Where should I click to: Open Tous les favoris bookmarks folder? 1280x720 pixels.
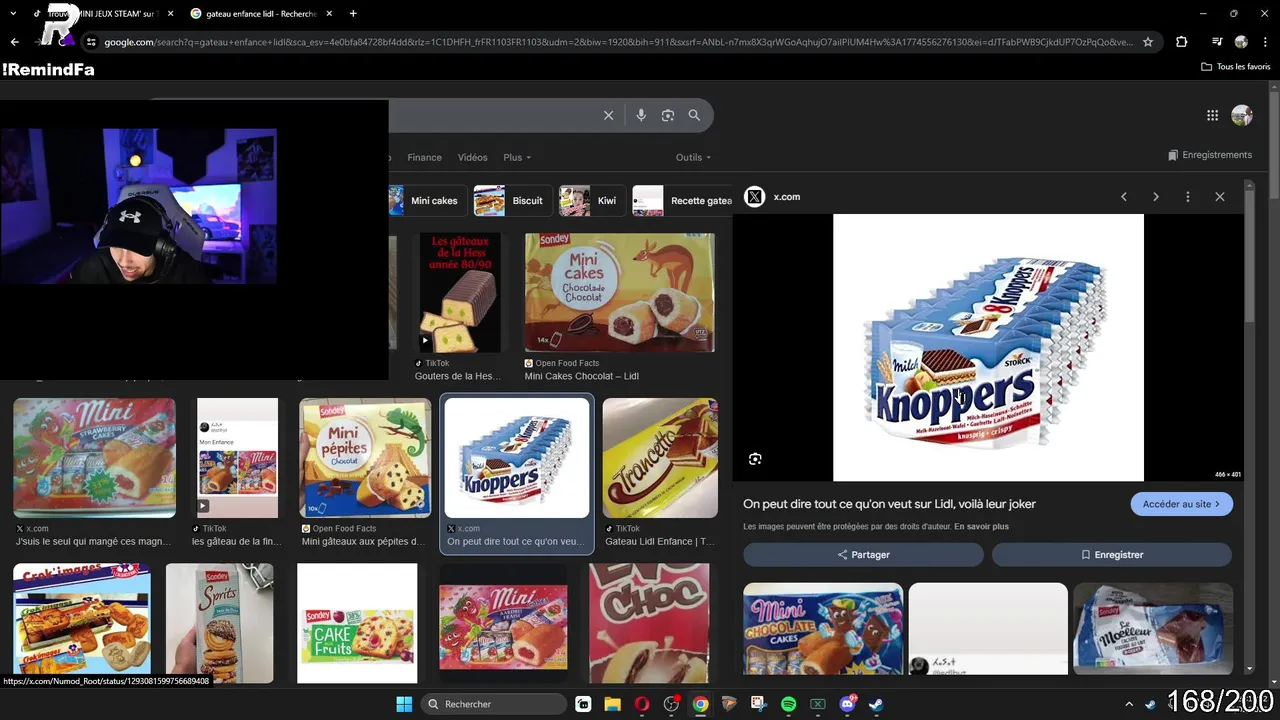click(1236, 66)
